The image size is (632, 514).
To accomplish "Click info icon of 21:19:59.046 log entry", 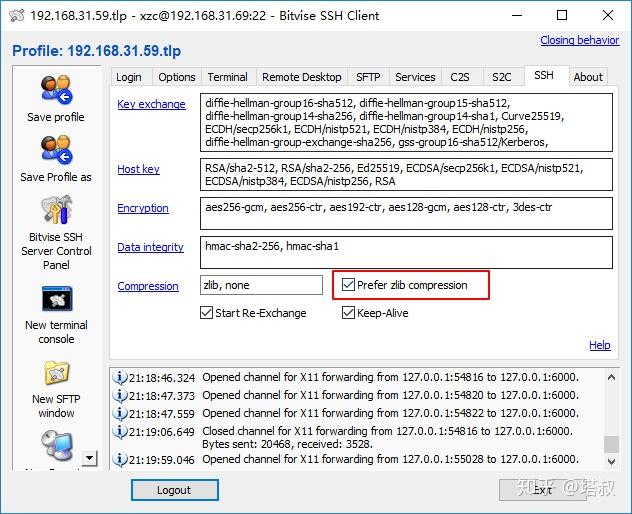I will [119, 459].
